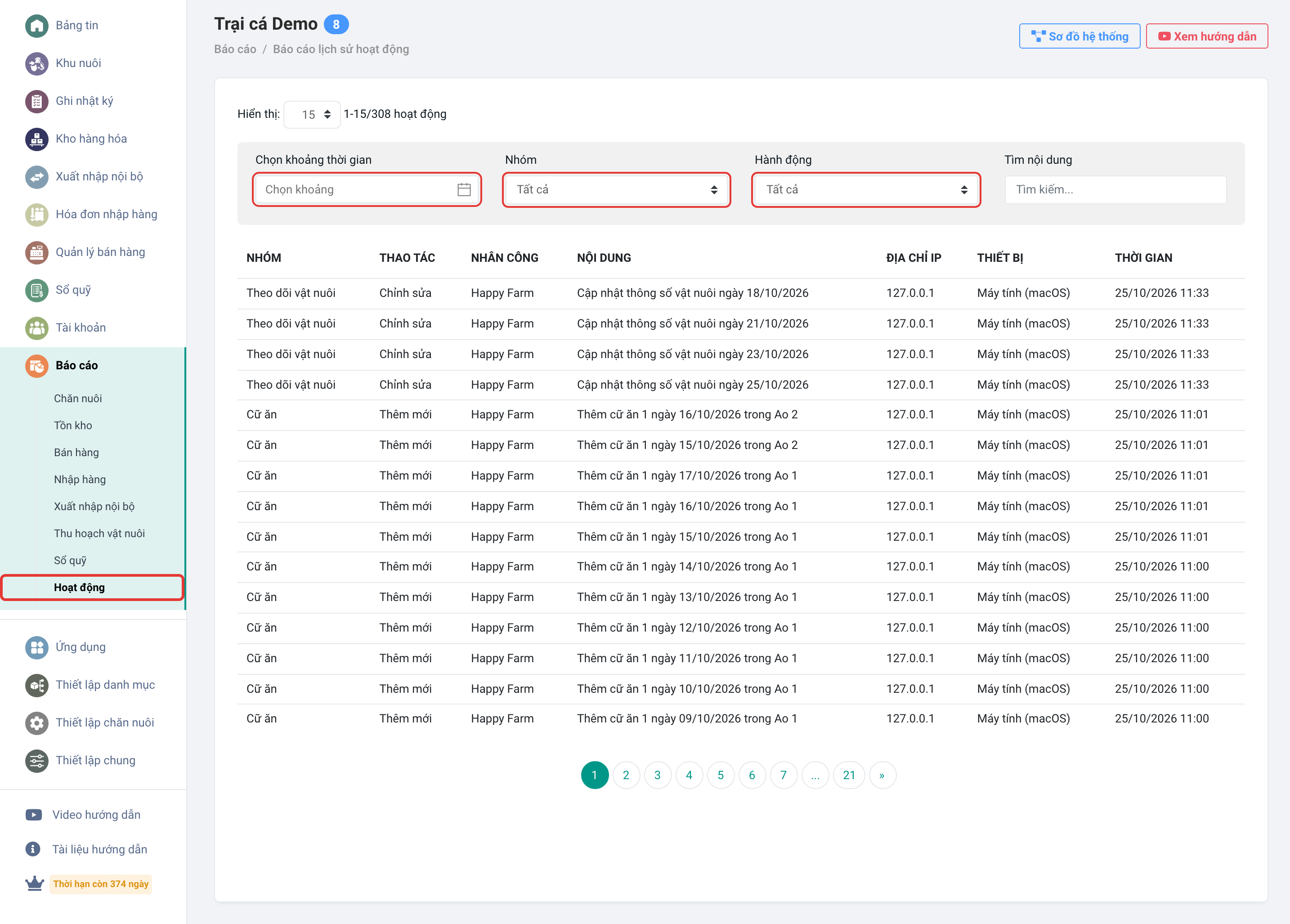Open the calendar icon in date range field

(464, 189)
